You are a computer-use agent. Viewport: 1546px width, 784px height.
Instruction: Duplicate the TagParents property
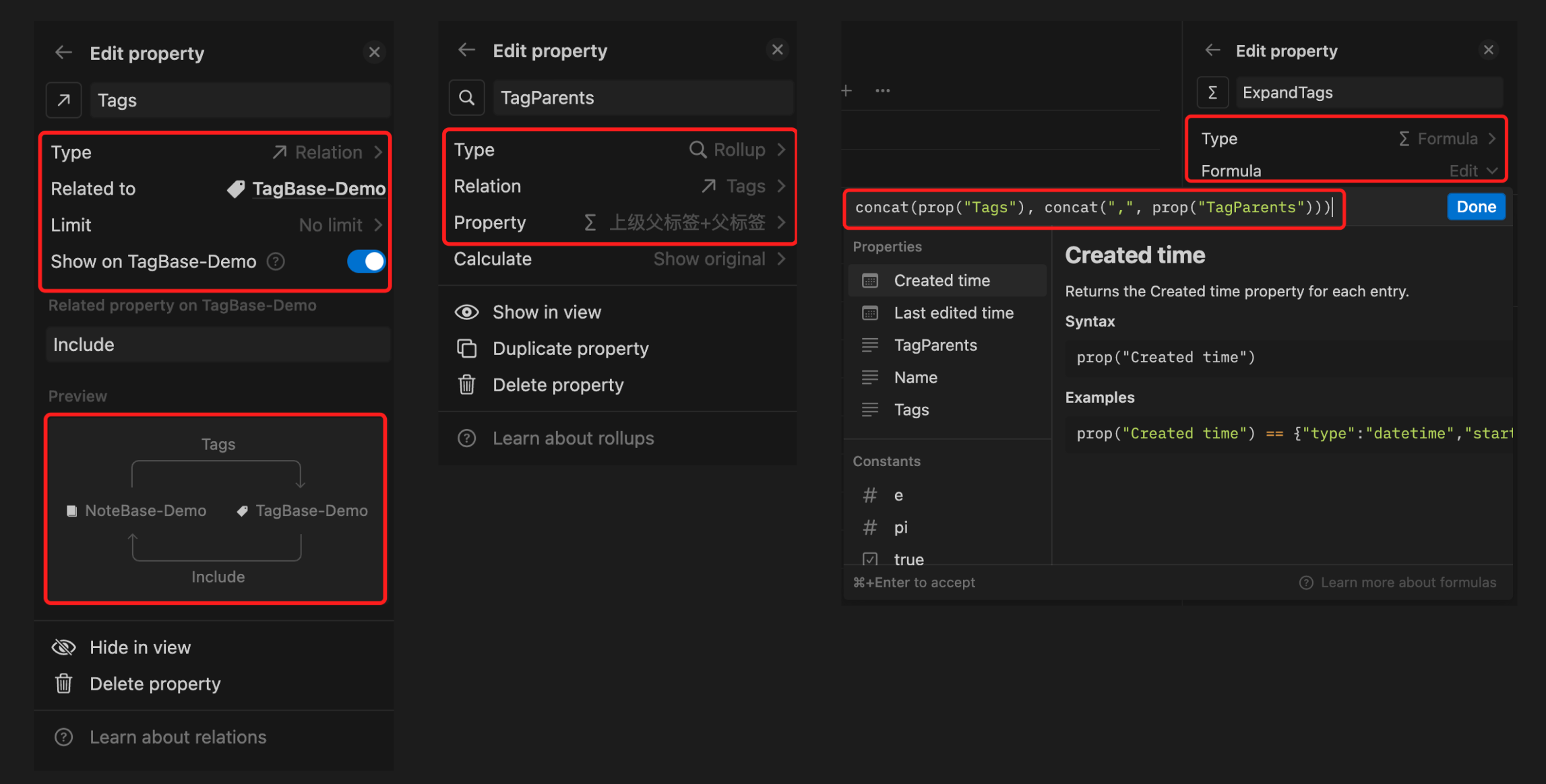tap(570, 348)
